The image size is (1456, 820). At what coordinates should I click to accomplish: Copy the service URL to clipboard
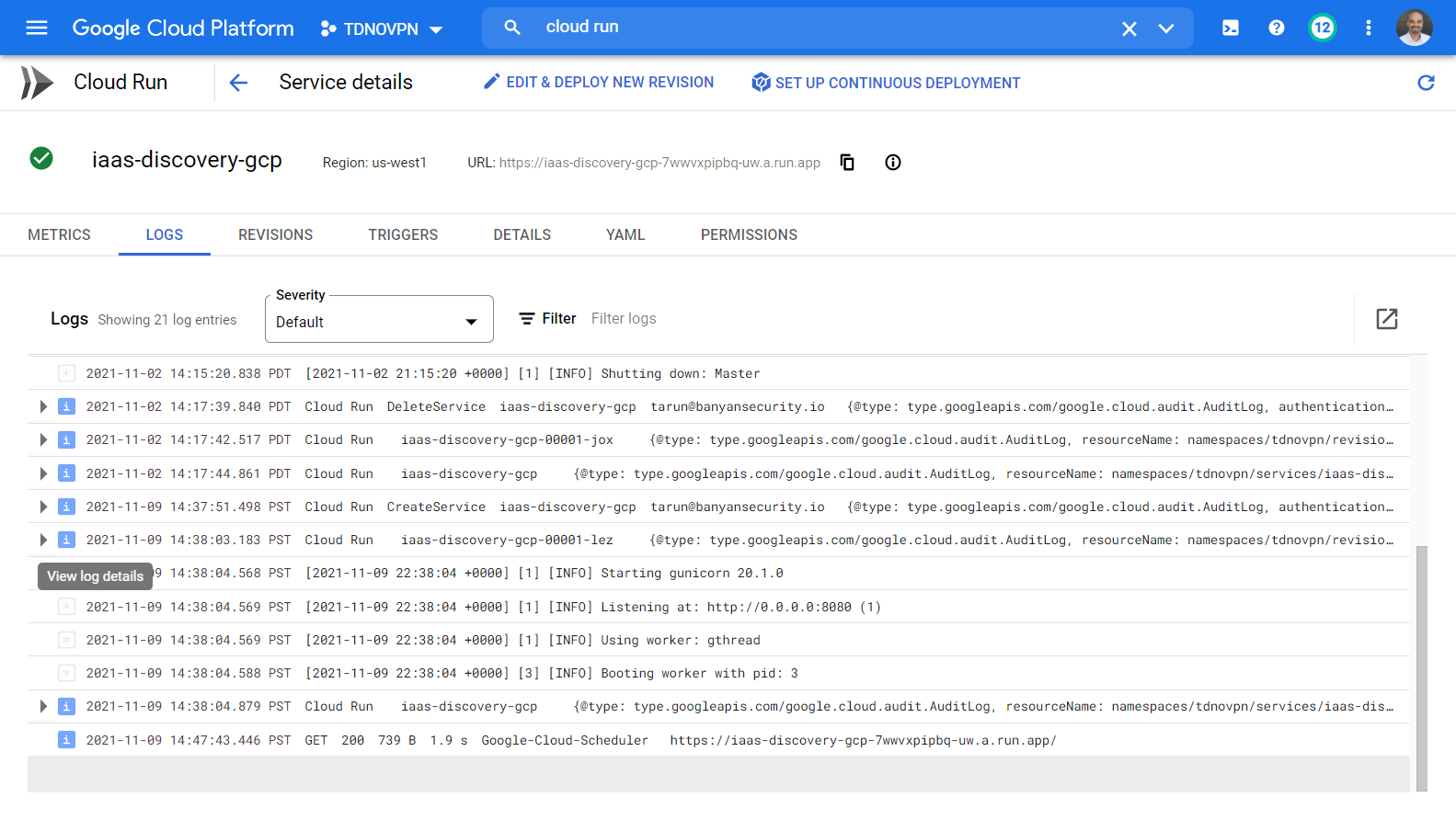[847, 163]
